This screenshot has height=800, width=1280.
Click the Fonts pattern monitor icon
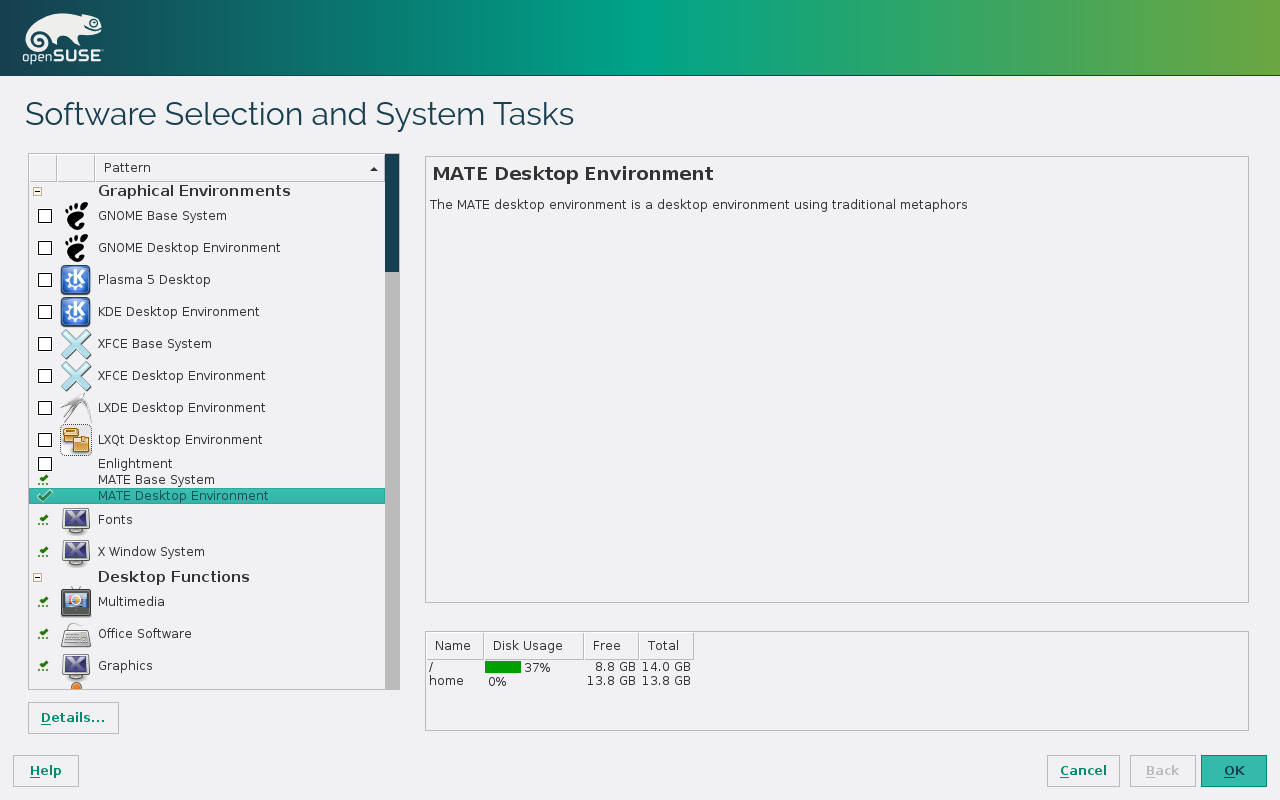76,520
